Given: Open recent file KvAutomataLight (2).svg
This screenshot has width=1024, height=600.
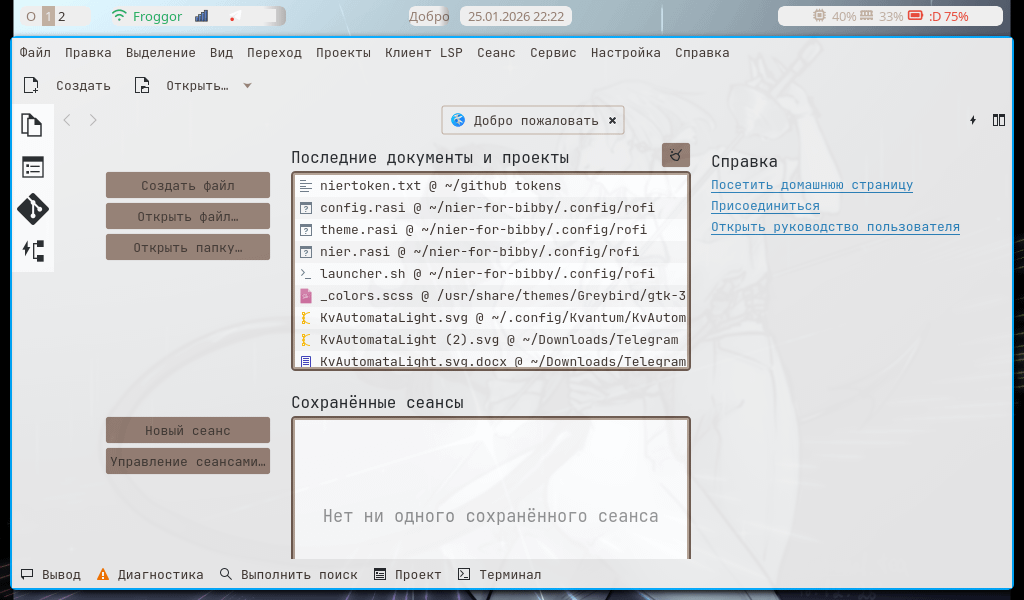Looking at the screenshot, I should pos(491,339).
